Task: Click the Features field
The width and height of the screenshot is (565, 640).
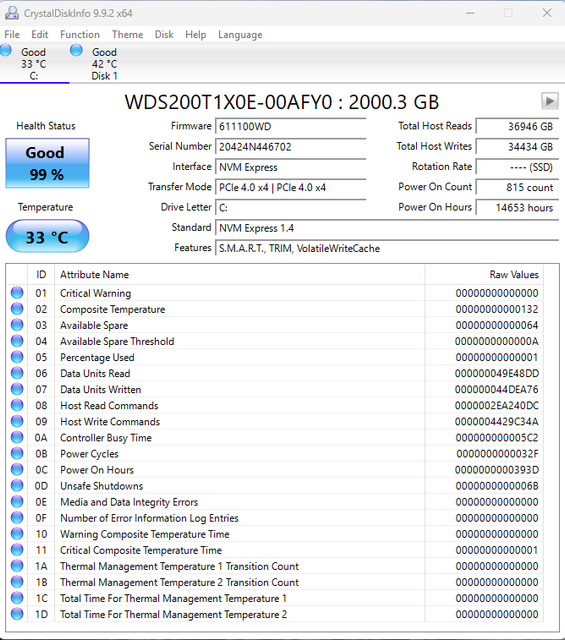Action: [x=387, y=249]
